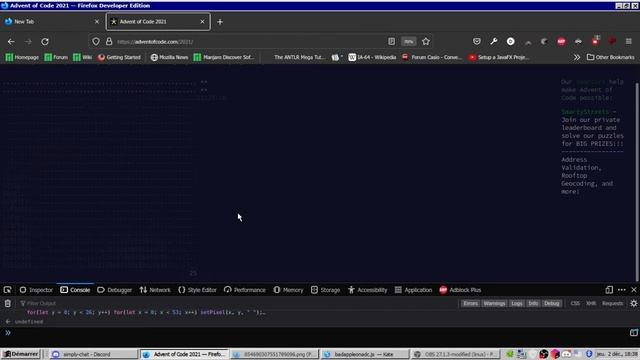640x360 pixels.
Task: Bookmark this page with the star
Action: (426, 42)
